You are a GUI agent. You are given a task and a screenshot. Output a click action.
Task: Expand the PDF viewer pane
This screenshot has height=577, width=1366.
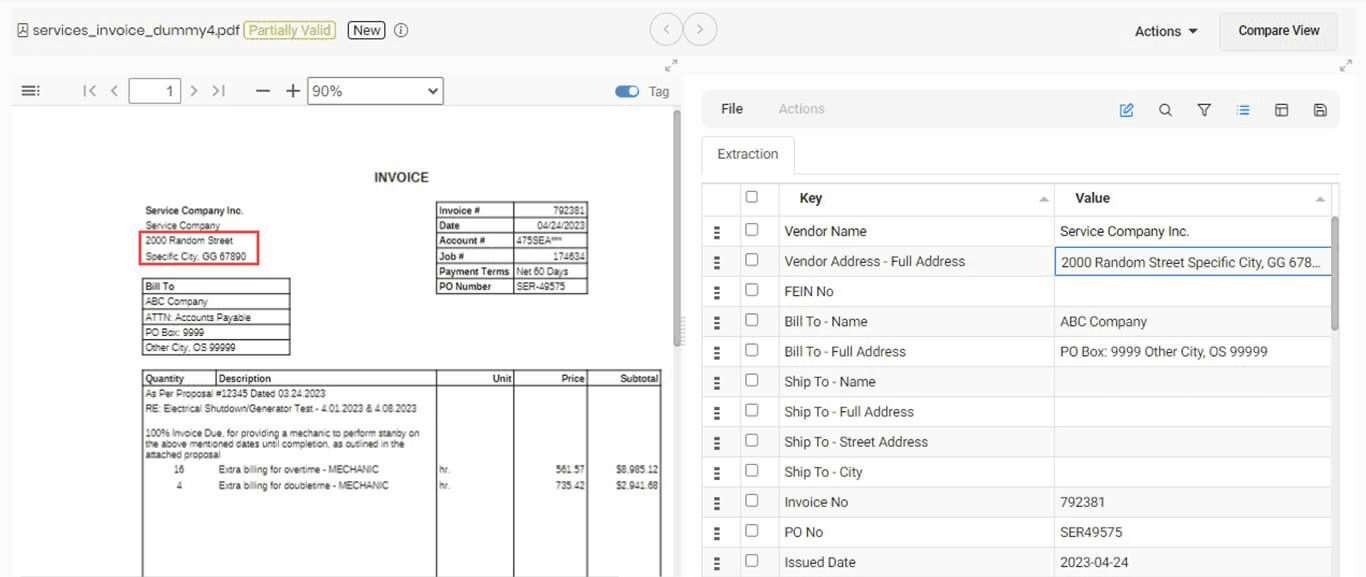(671, 65)
